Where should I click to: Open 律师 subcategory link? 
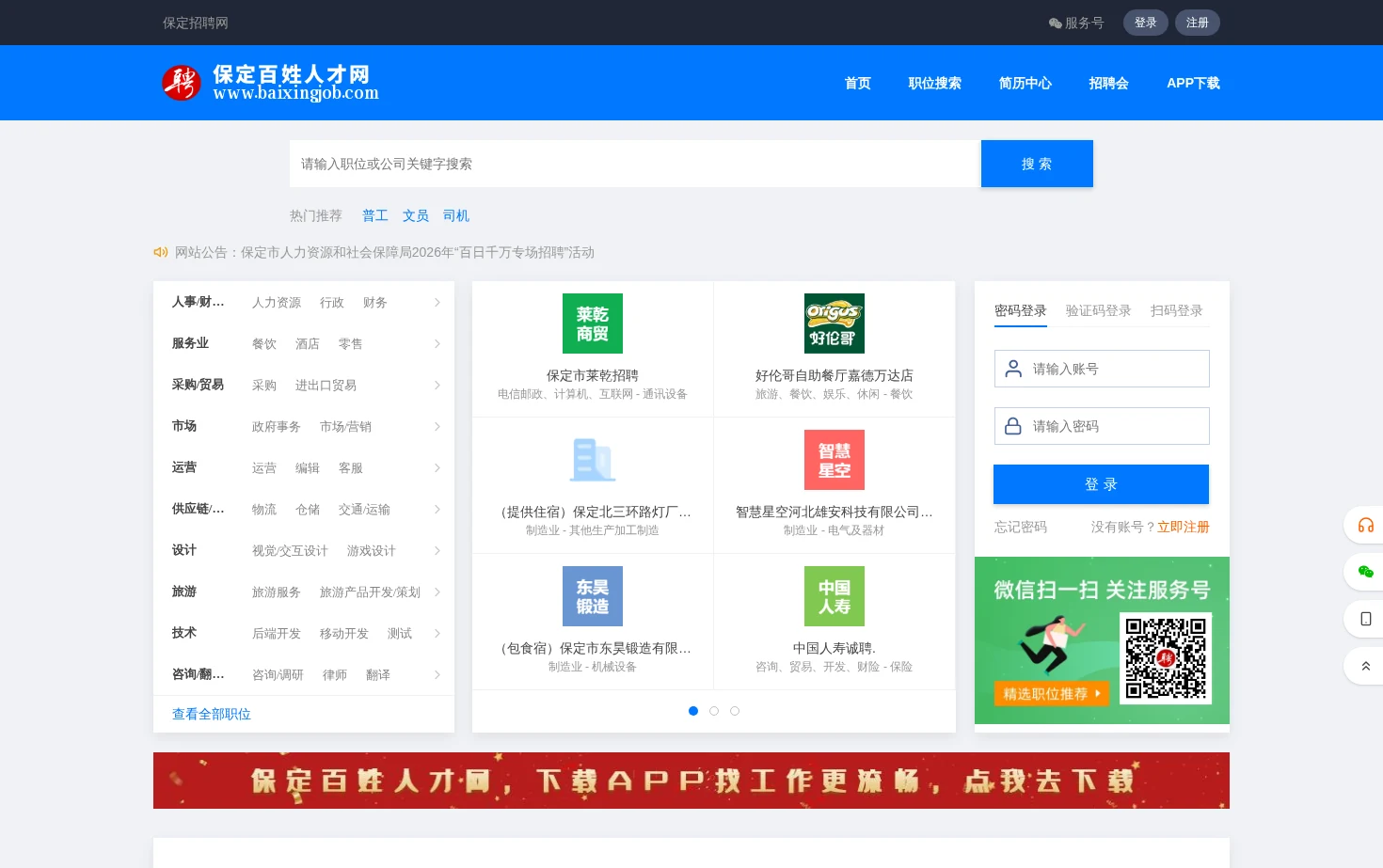(335, 674)
